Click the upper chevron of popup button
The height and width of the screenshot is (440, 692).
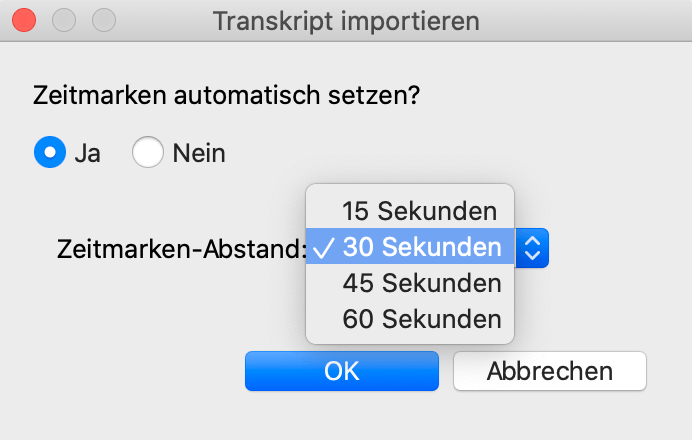pos(533,241)
